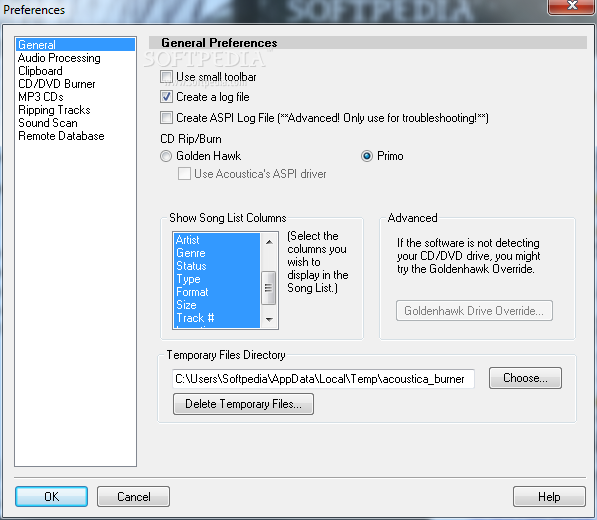Open the Audio Processing preferences

(59, 58)
